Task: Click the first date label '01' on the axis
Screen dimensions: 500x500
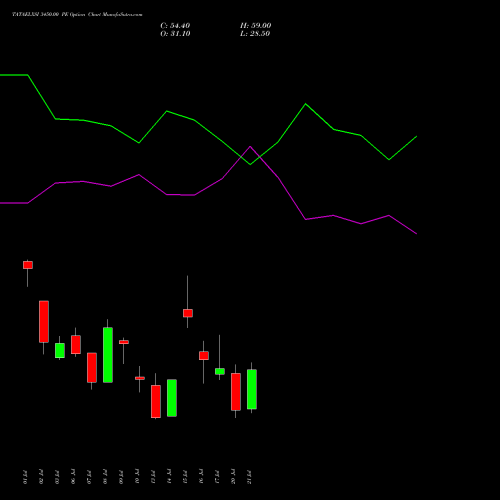Action: (25, 477)
